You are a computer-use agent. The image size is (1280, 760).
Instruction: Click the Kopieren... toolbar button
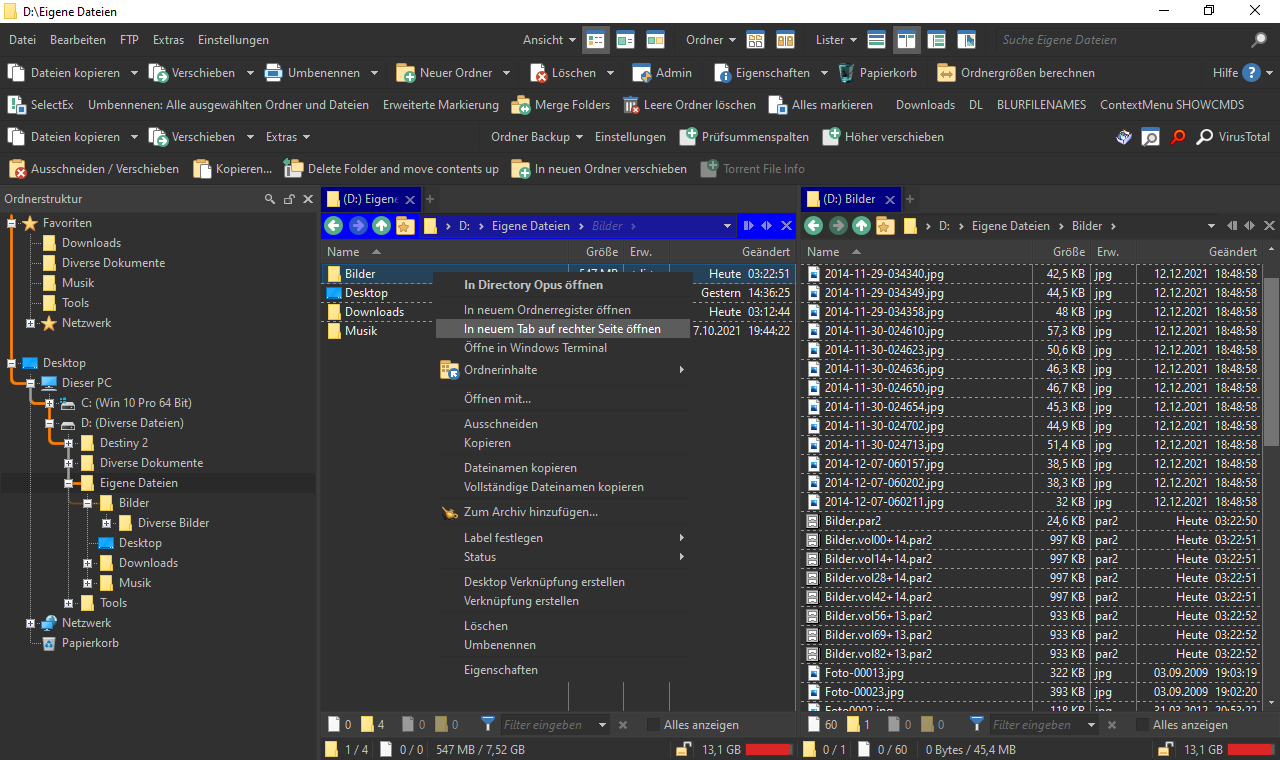[x=232, y=169]
